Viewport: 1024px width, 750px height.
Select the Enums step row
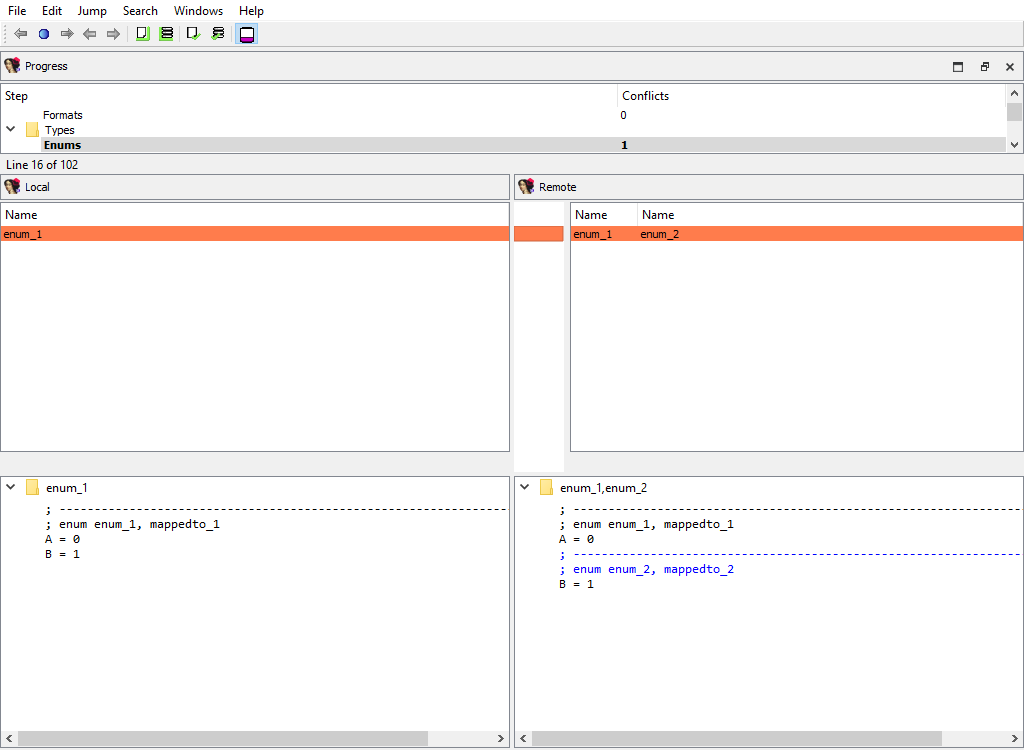click(x=62, y=145)
